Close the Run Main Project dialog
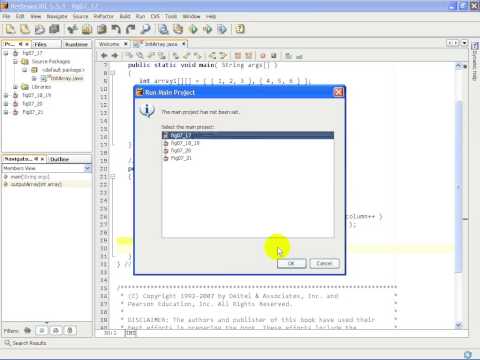 pos(338,92)
